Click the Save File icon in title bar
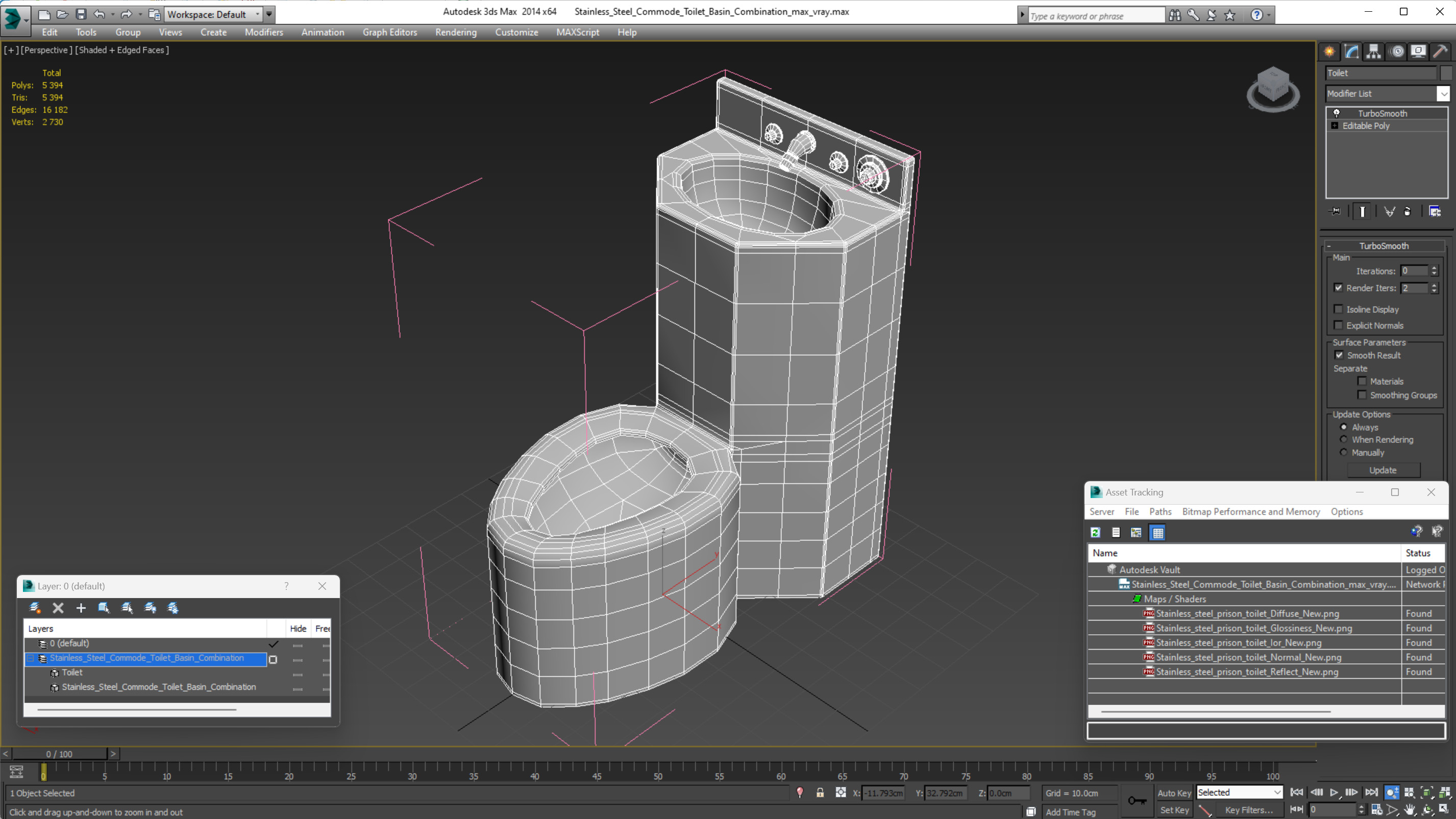 coord(81,14)
